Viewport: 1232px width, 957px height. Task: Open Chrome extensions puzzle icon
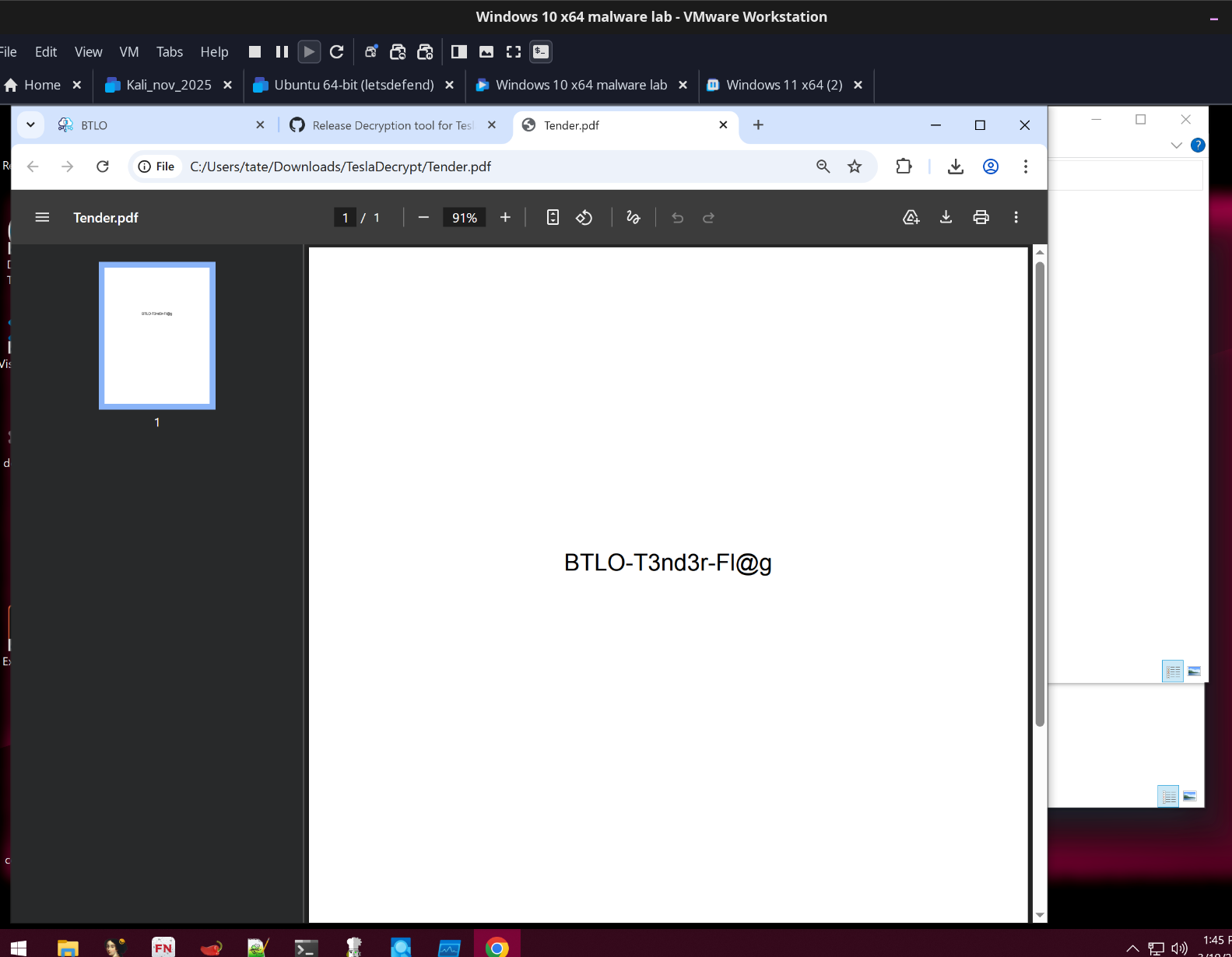click(904, 167)
